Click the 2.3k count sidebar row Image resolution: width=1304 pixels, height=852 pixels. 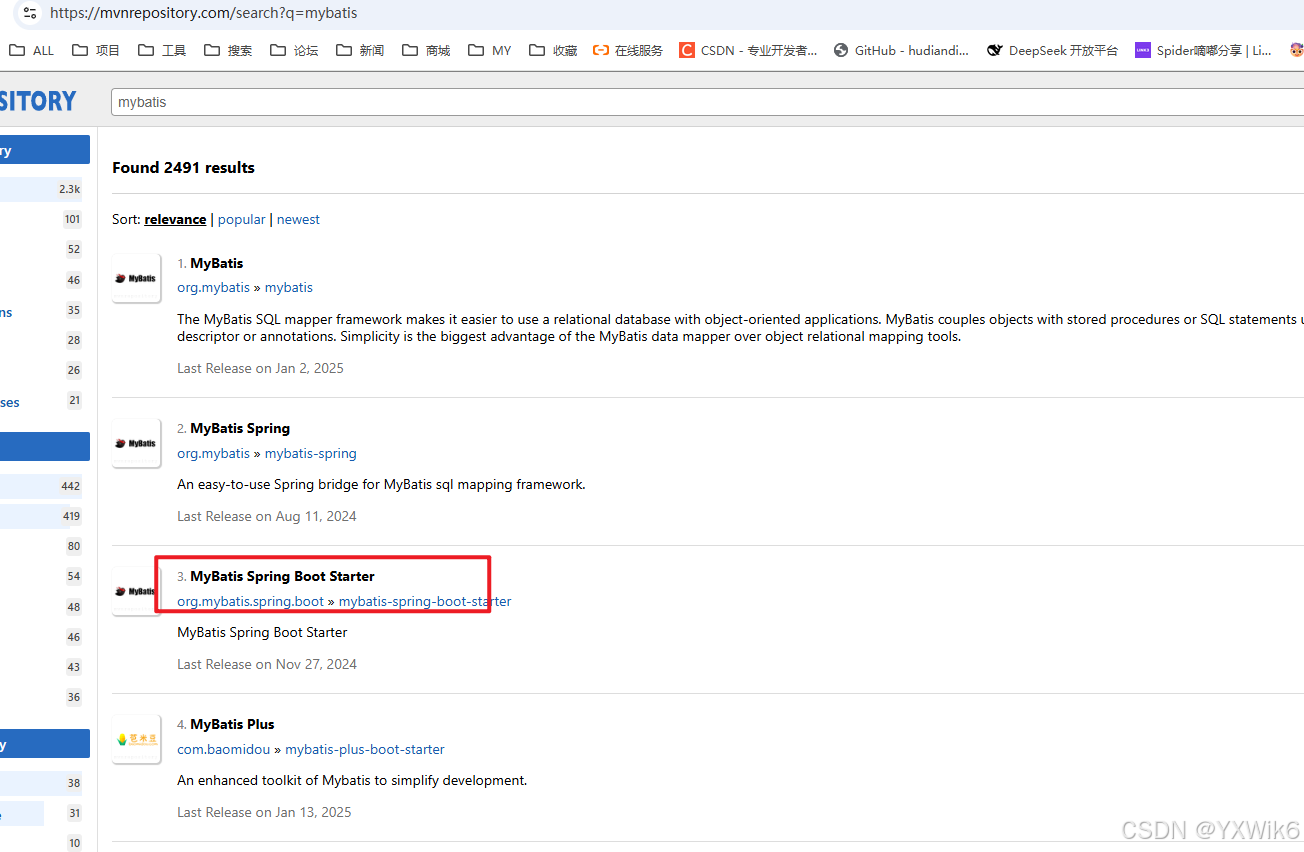(41, 189)
